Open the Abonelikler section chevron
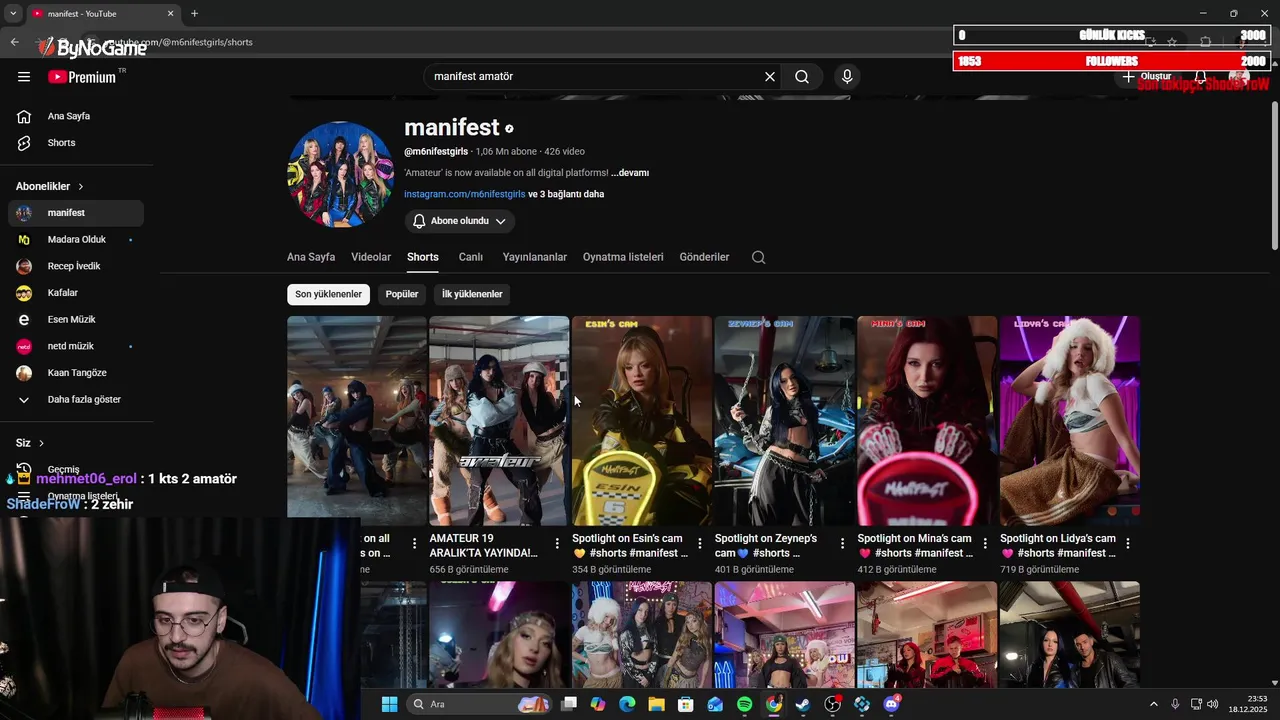The height and width of the screenshot is (720, 1280). tap(81, 187)
